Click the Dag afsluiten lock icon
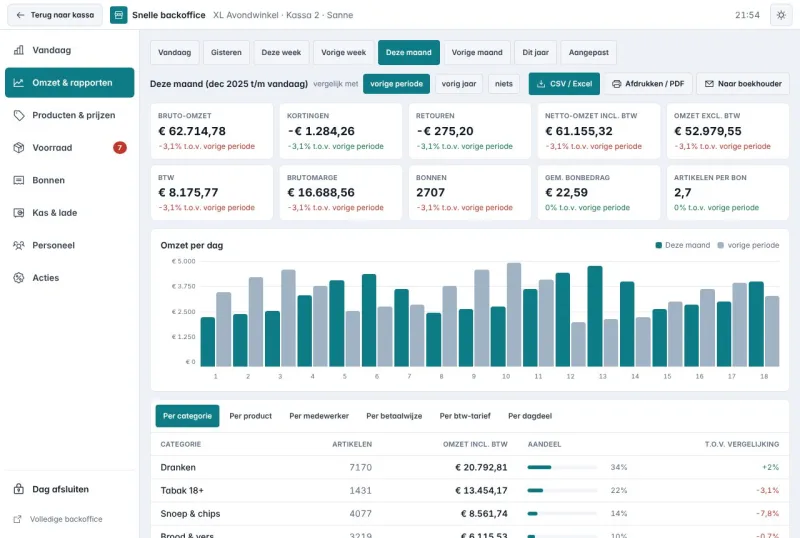This screenshot has height=538, width=800. 18,489
